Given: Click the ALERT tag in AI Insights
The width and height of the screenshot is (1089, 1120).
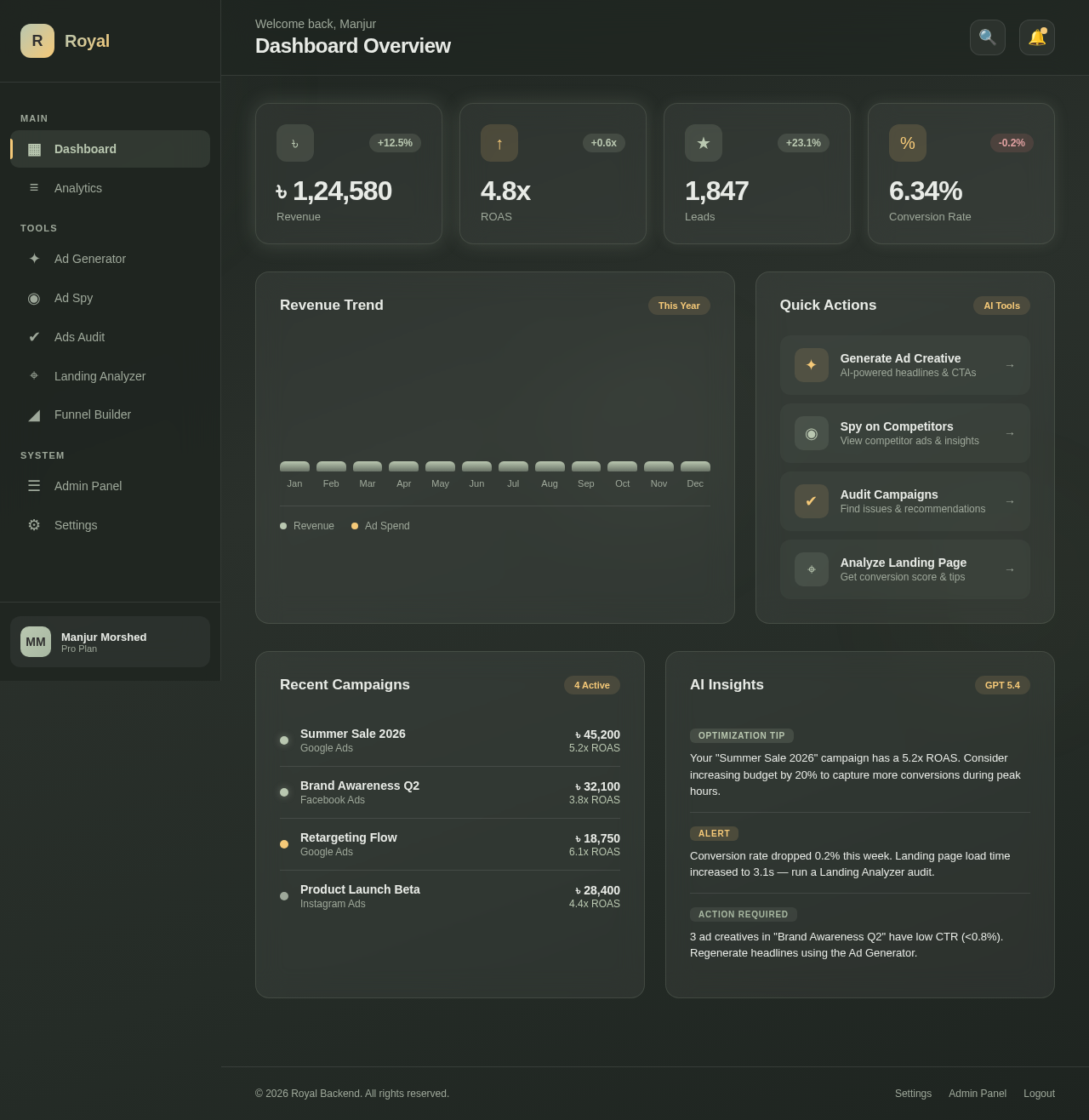Looking at the screenshot, I should pos(714,833).
